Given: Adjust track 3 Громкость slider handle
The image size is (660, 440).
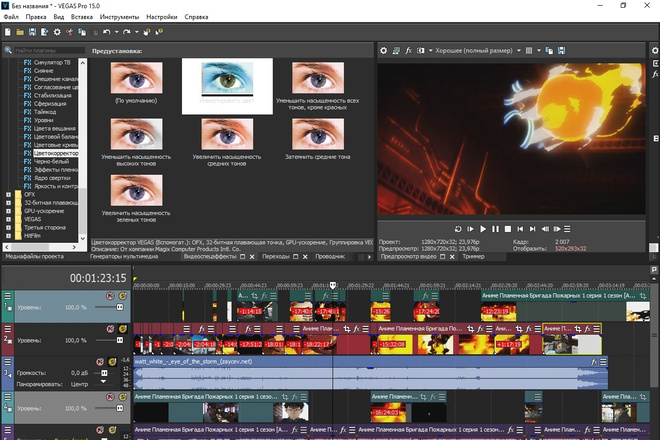Looking at the screenshot, I should tap(104, 373).
